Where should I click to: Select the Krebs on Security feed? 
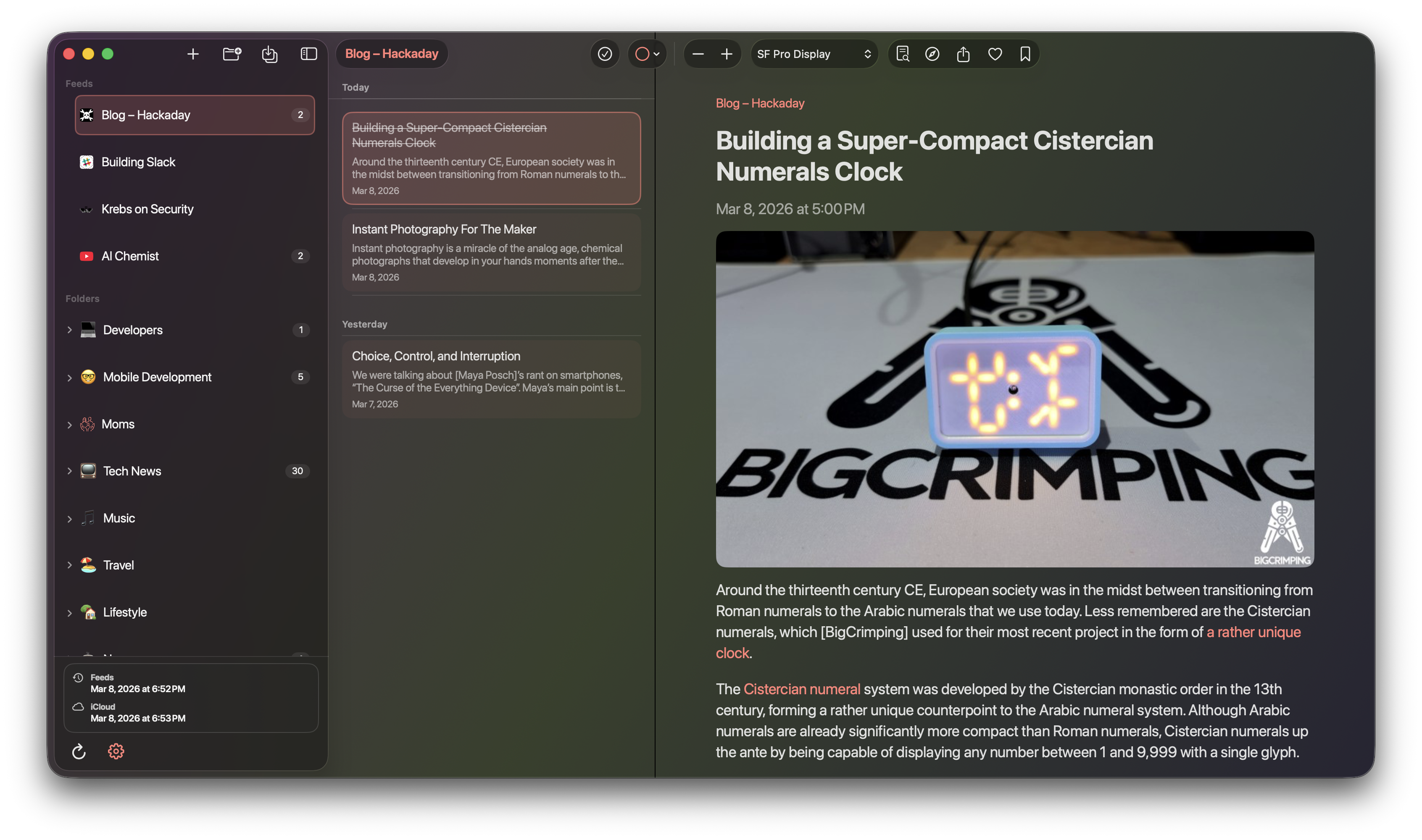coord(147,209)
